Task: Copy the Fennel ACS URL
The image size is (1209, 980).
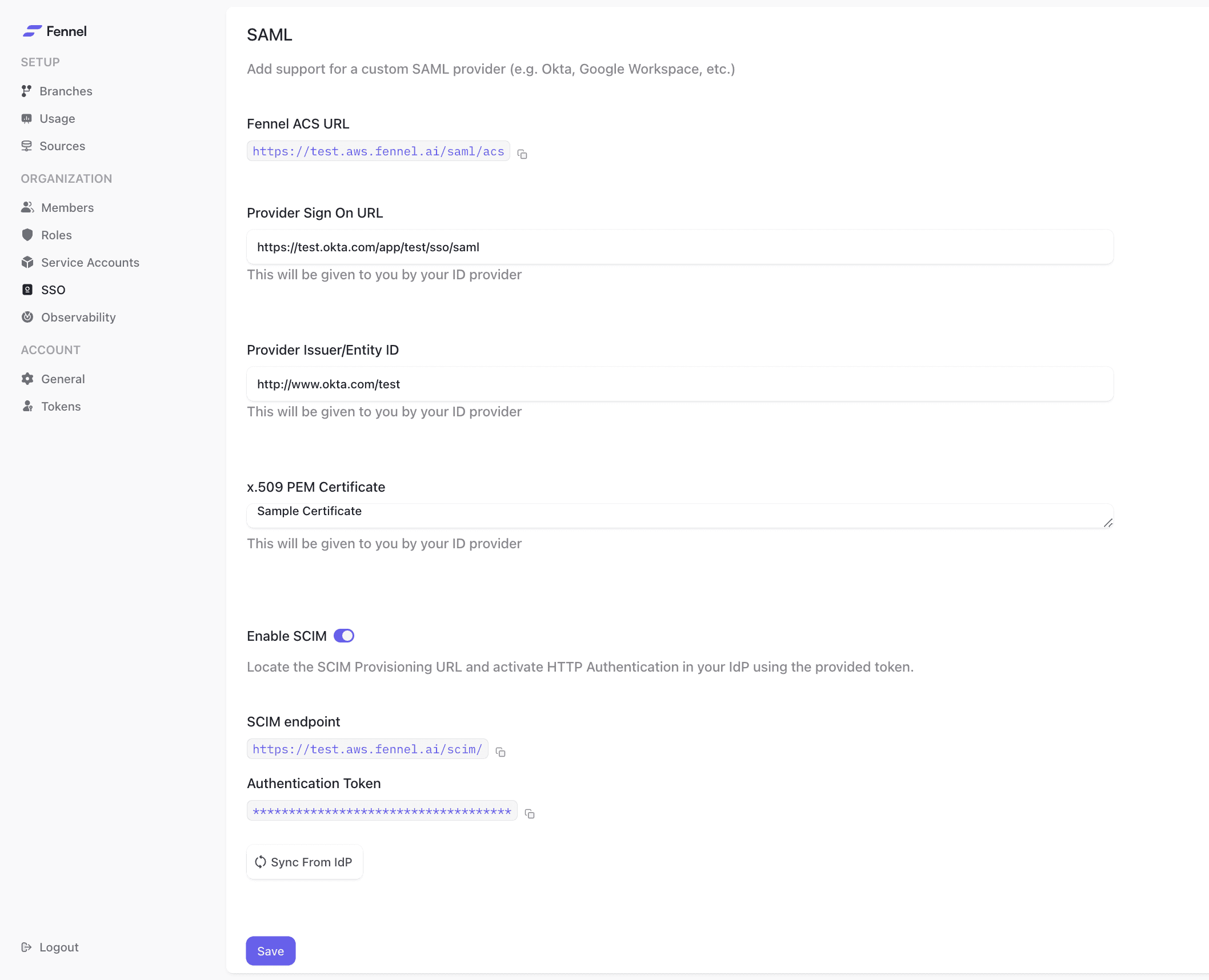Action: (522, 154)
